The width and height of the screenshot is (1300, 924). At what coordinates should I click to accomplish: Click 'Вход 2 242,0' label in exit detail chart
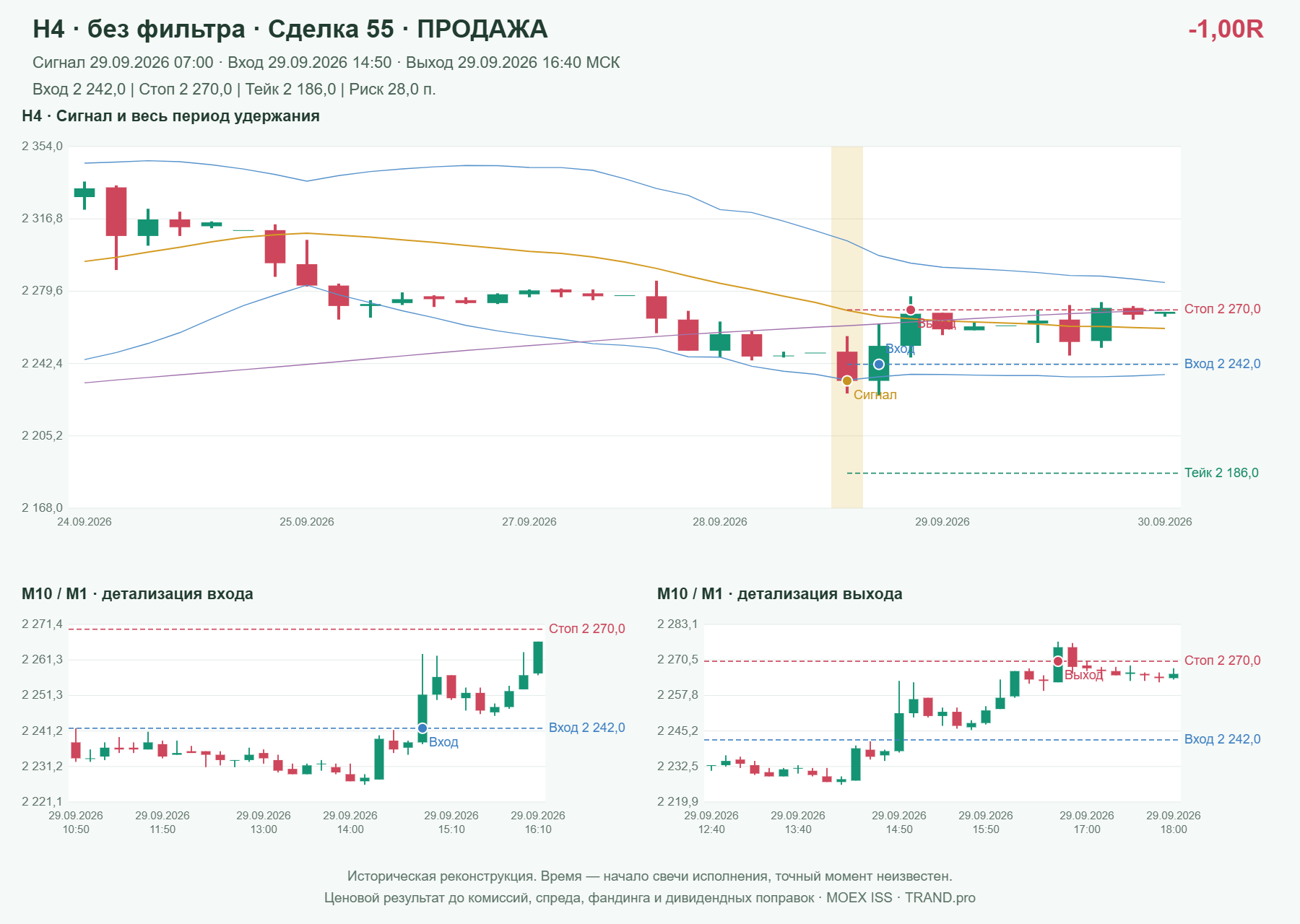[1223, 739]
